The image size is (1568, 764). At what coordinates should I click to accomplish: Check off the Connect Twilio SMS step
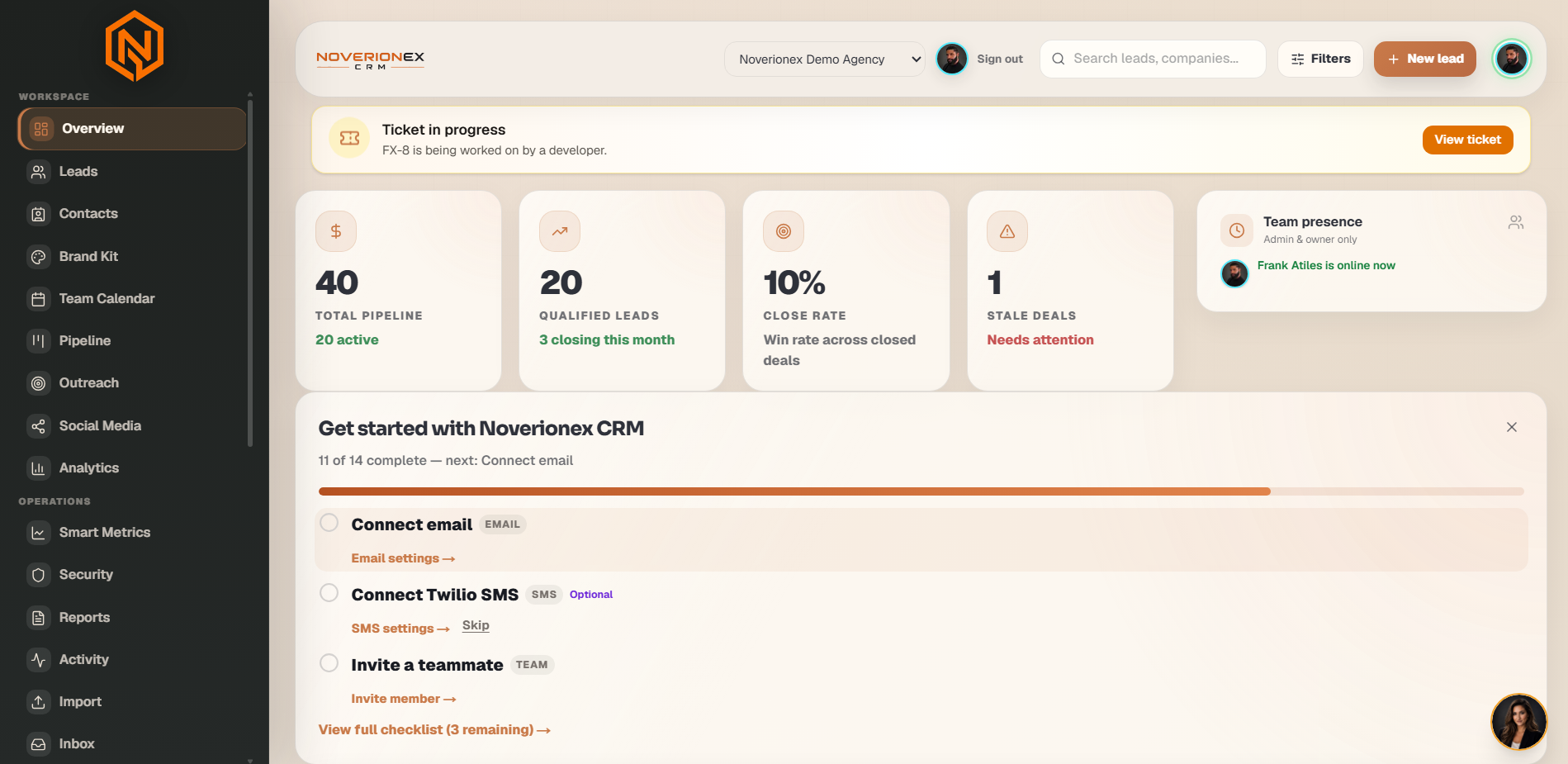pos(329,593)
